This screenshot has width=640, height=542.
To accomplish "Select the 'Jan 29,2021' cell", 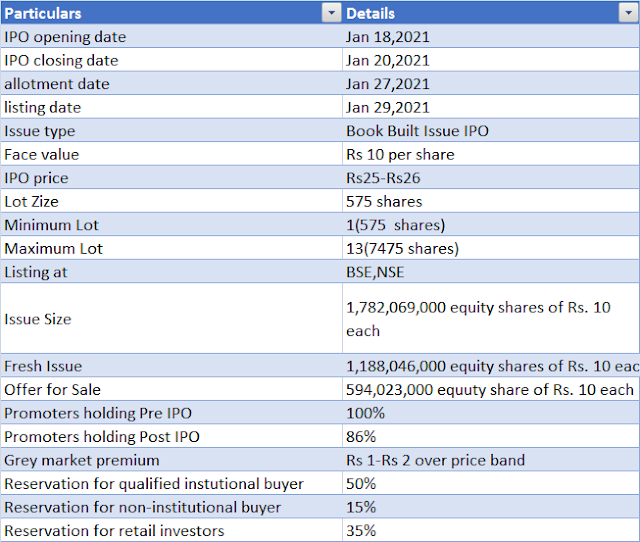I will [491, 107].
